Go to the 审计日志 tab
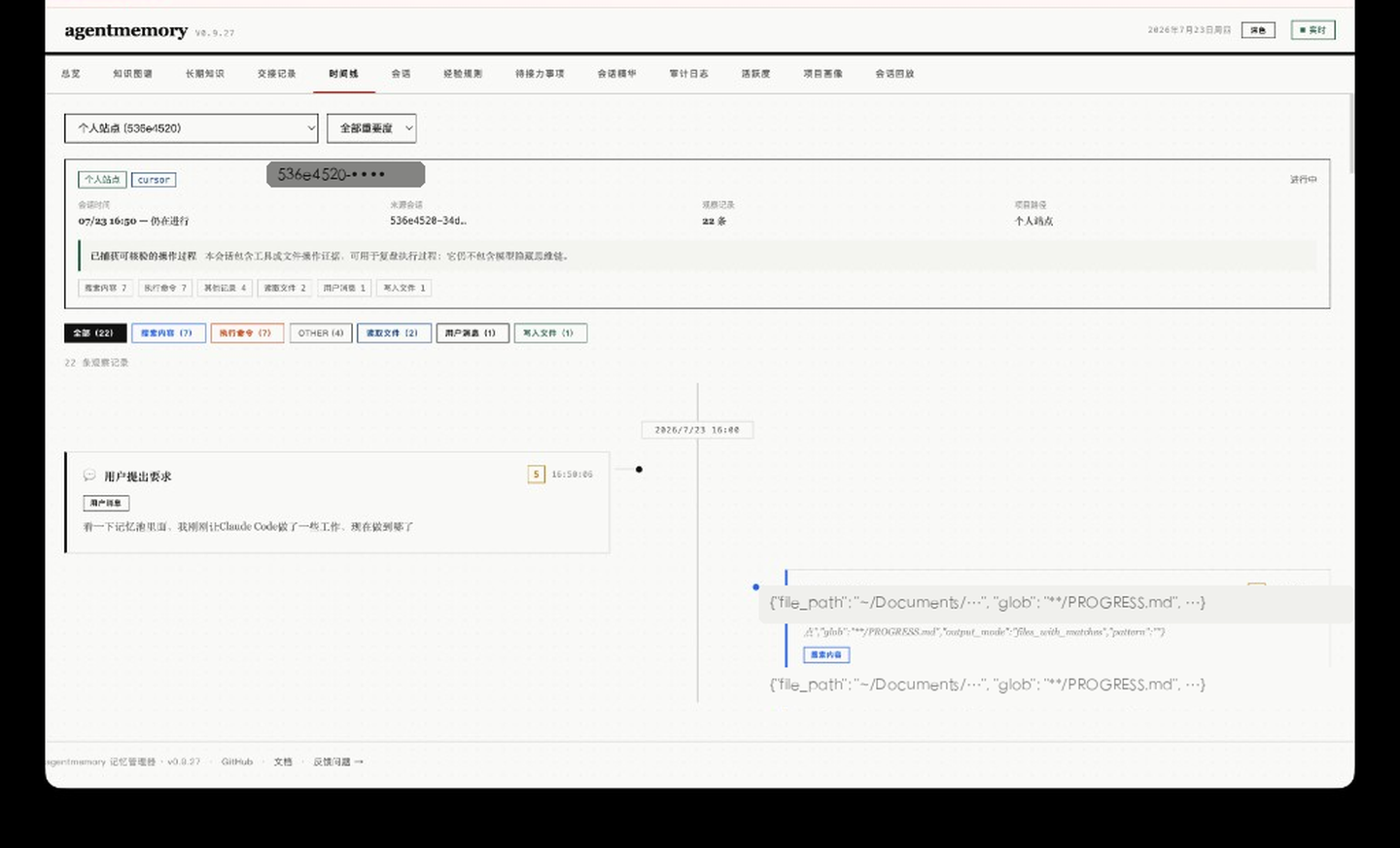 tap(688, 74)
